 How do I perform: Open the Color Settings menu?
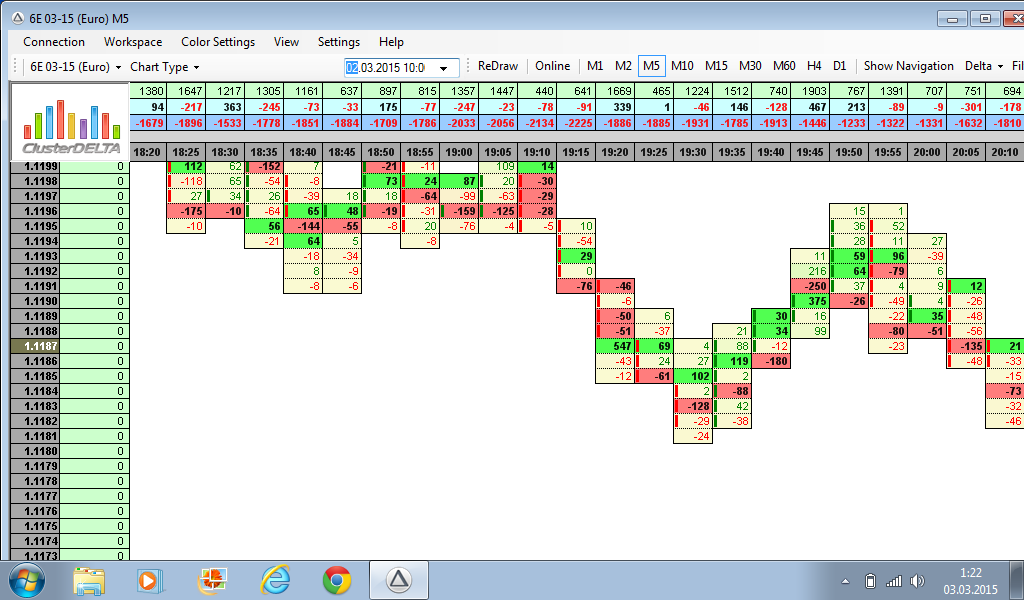pos(218,42)
